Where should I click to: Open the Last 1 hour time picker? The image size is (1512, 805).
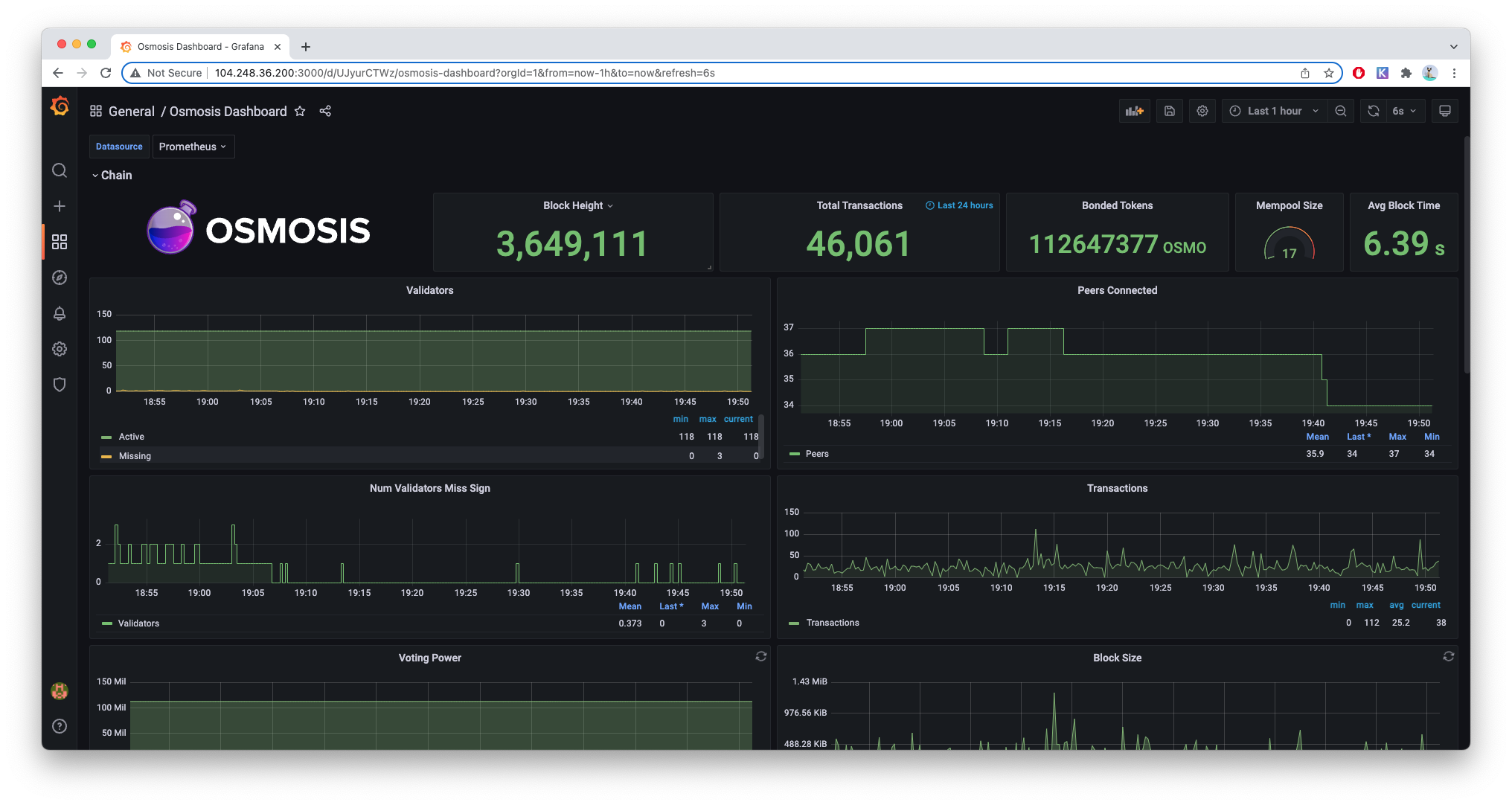(x=1273, y=111)
